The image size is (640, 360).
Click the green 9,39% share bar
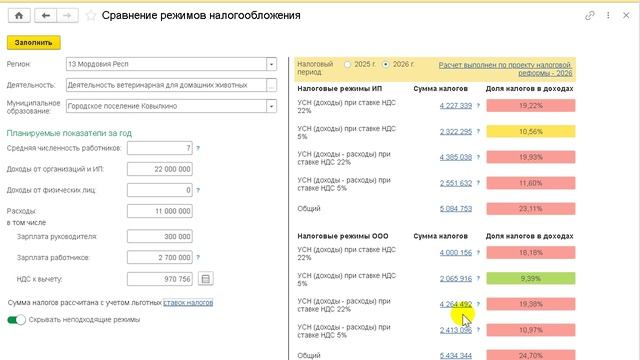click(x=531, y=278)
